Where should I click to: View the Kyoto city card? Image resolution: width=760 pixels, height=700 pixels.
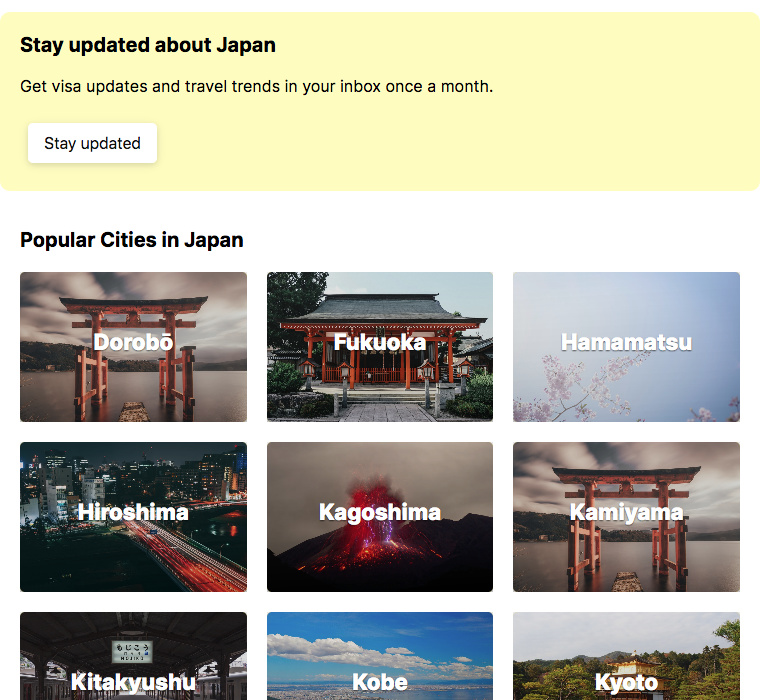626,656
